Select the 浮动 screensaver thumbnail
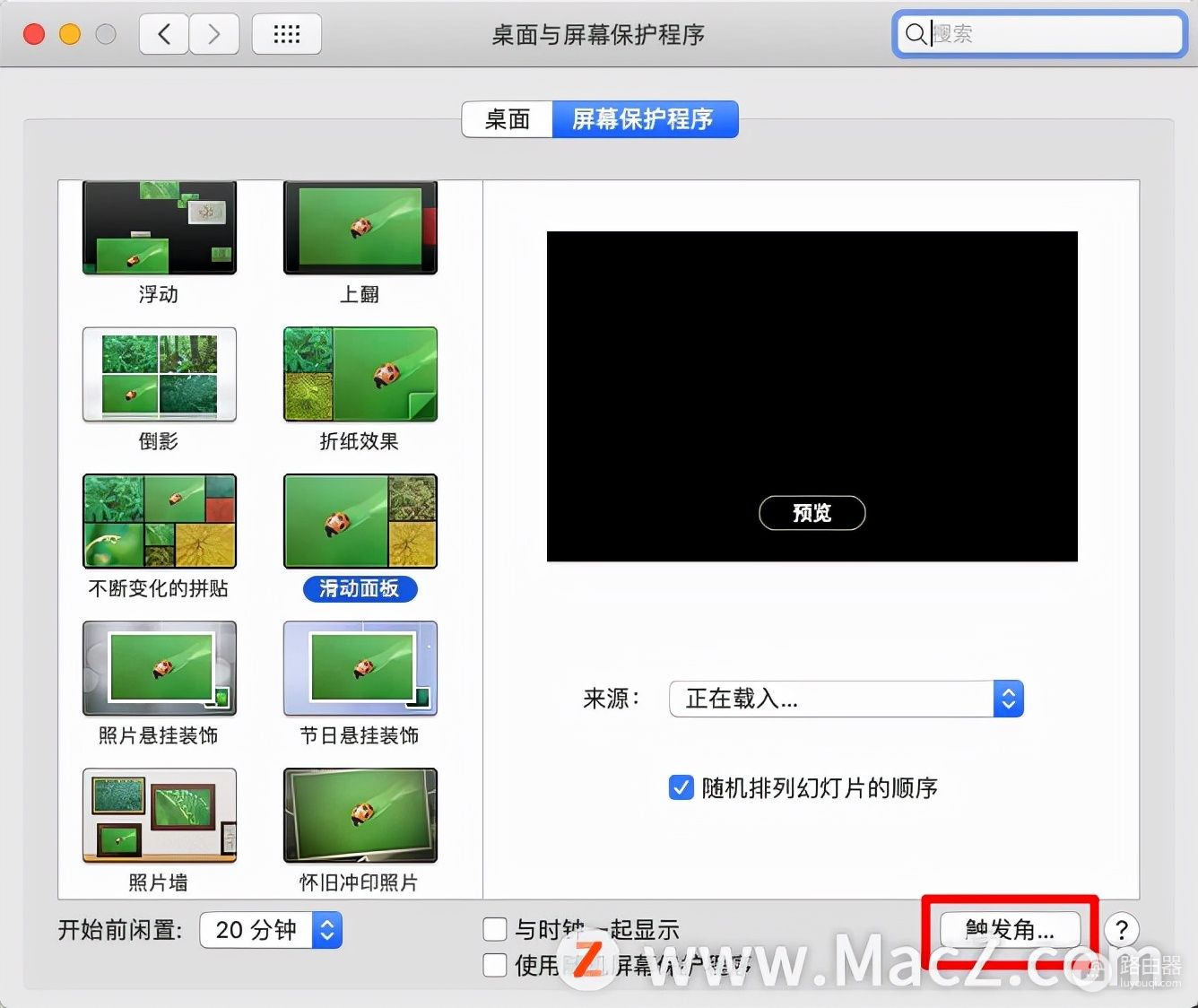Screen dimensions: 1198x1008 coord(160,228)
